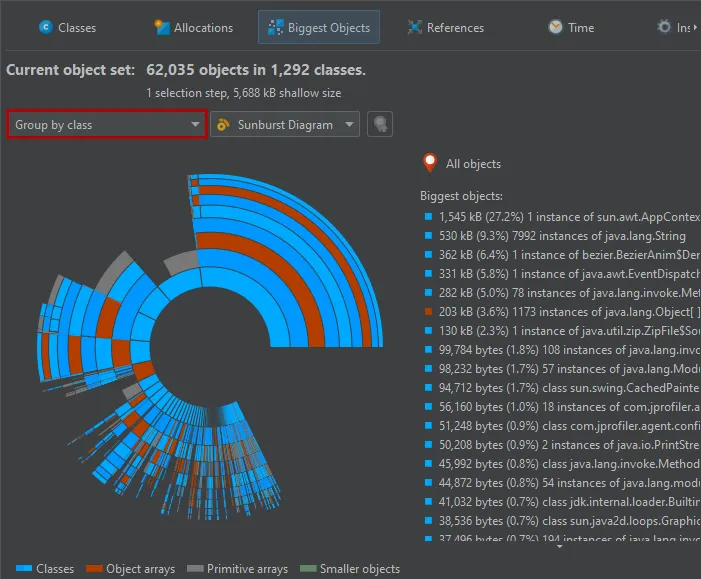
Task: Click the References tab icon
Action: point(414,27)
